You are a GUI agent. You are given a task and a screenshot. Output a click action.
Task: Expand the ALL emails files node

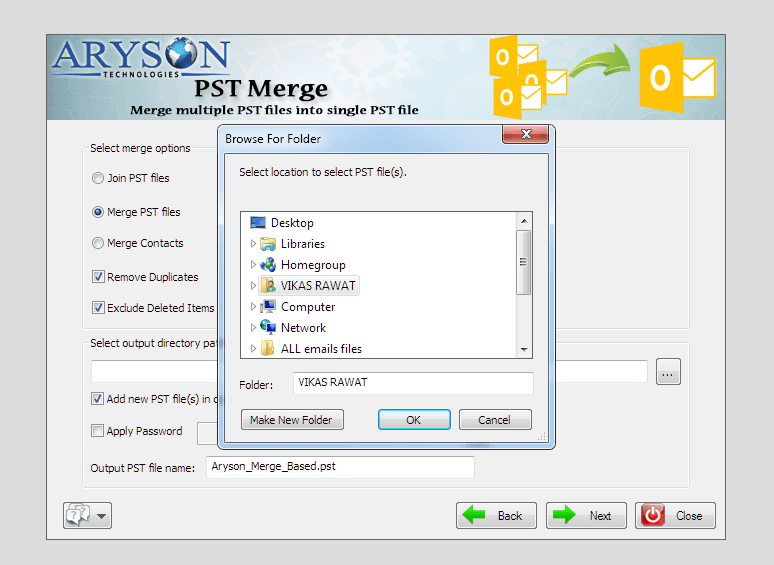[x=253, y=349]
